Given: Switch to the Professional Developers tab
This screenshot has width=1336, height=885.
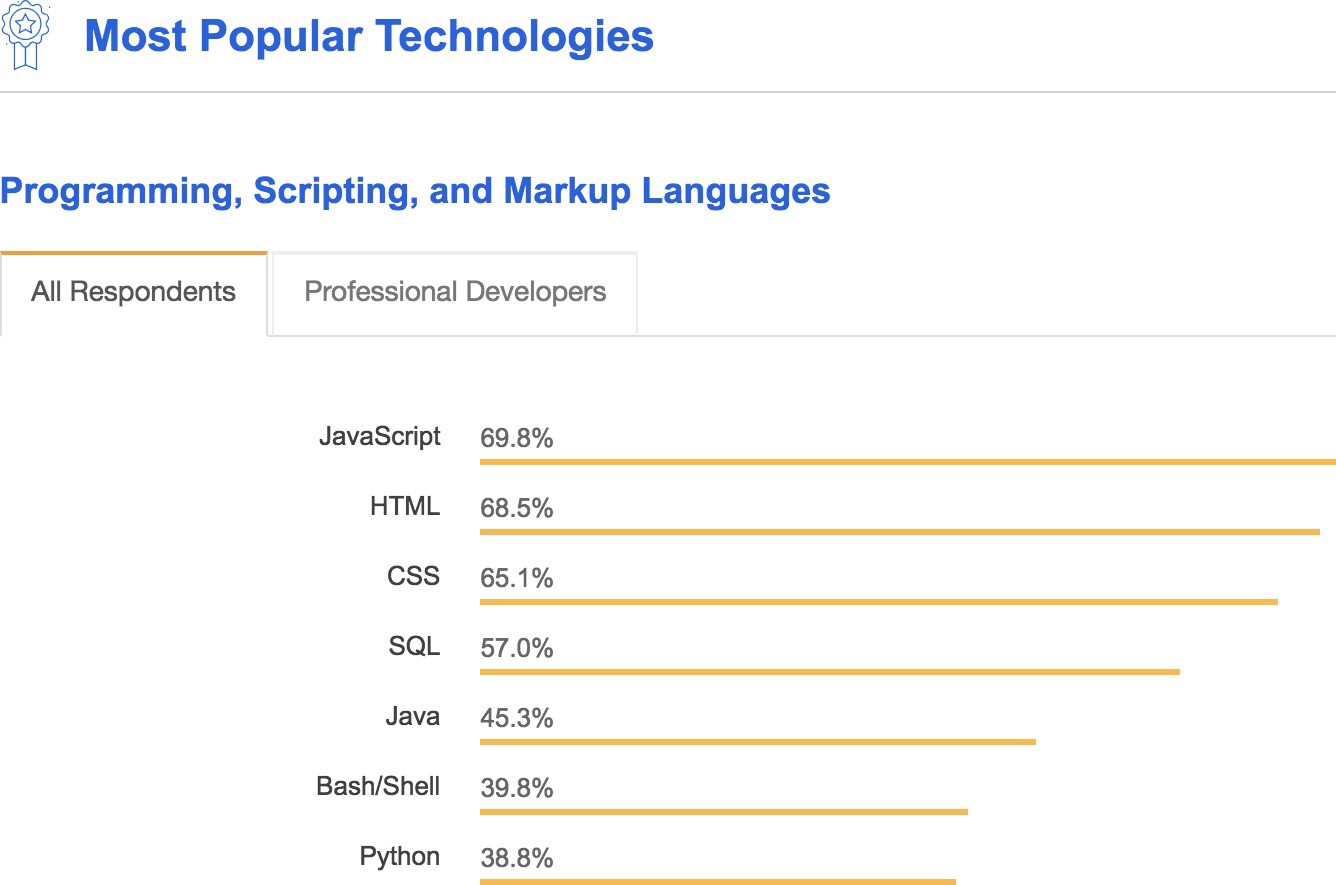Looking at the screenshot, I should coord(455,292).
